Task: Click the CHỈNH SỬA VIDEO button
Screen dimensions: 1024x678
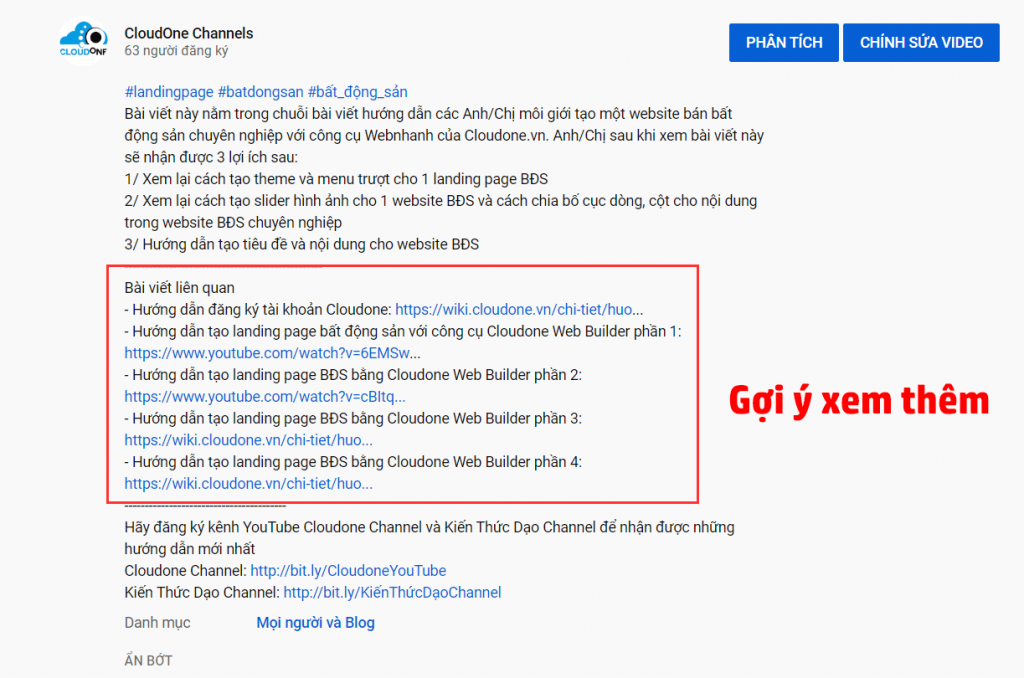Action: tap(921, 42)
